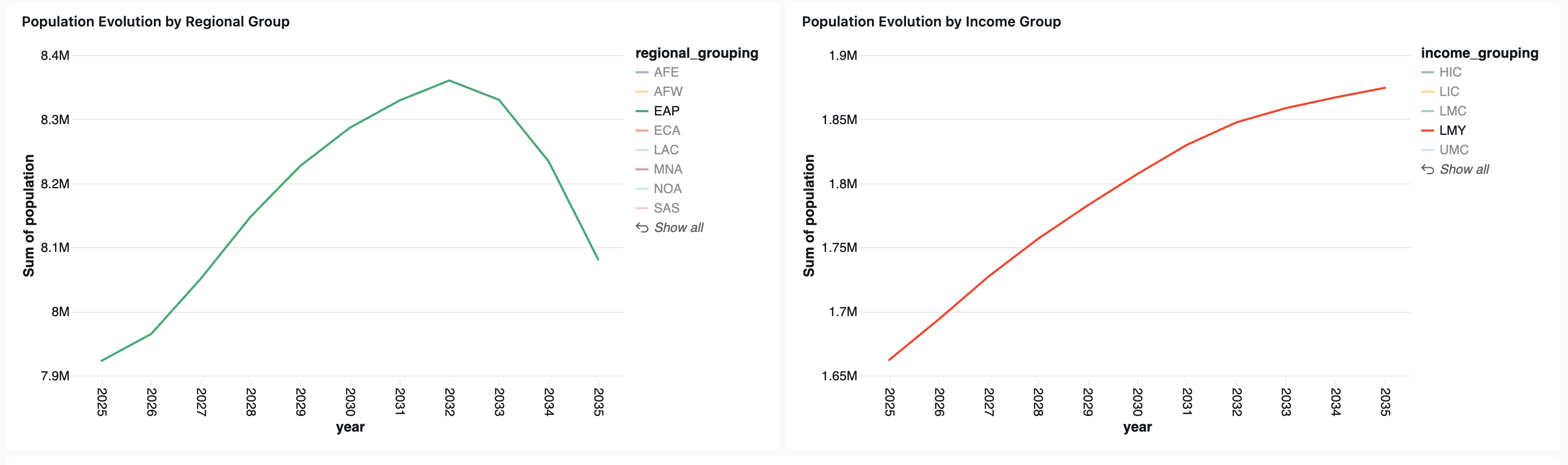The height and width of the screenshot is (465, 1568).
Task: Toggle AFE series in regional legend
Action: [665, 72]
